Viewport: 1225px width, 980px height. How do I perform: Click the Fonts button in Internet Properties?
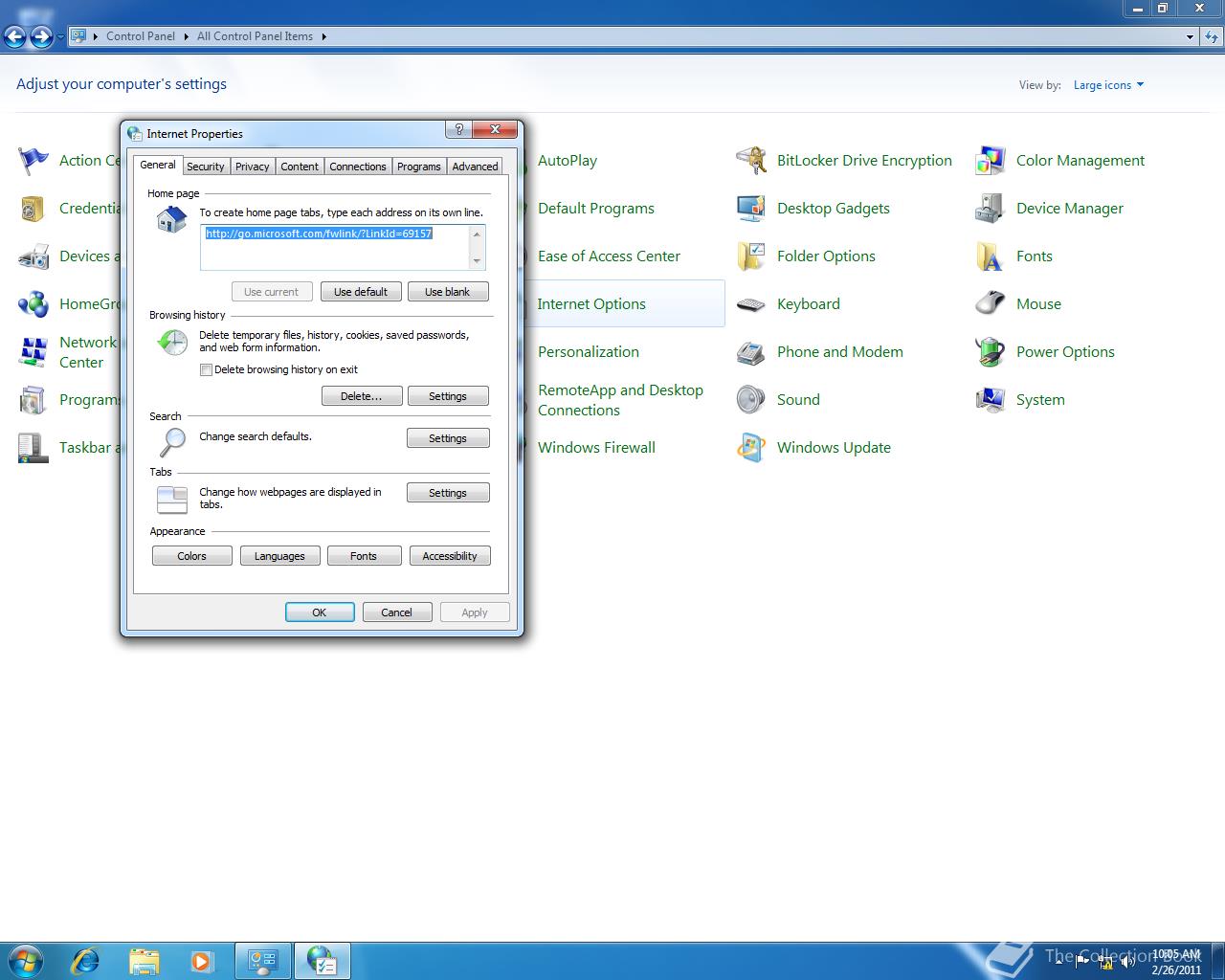click(x=364, y=556)
